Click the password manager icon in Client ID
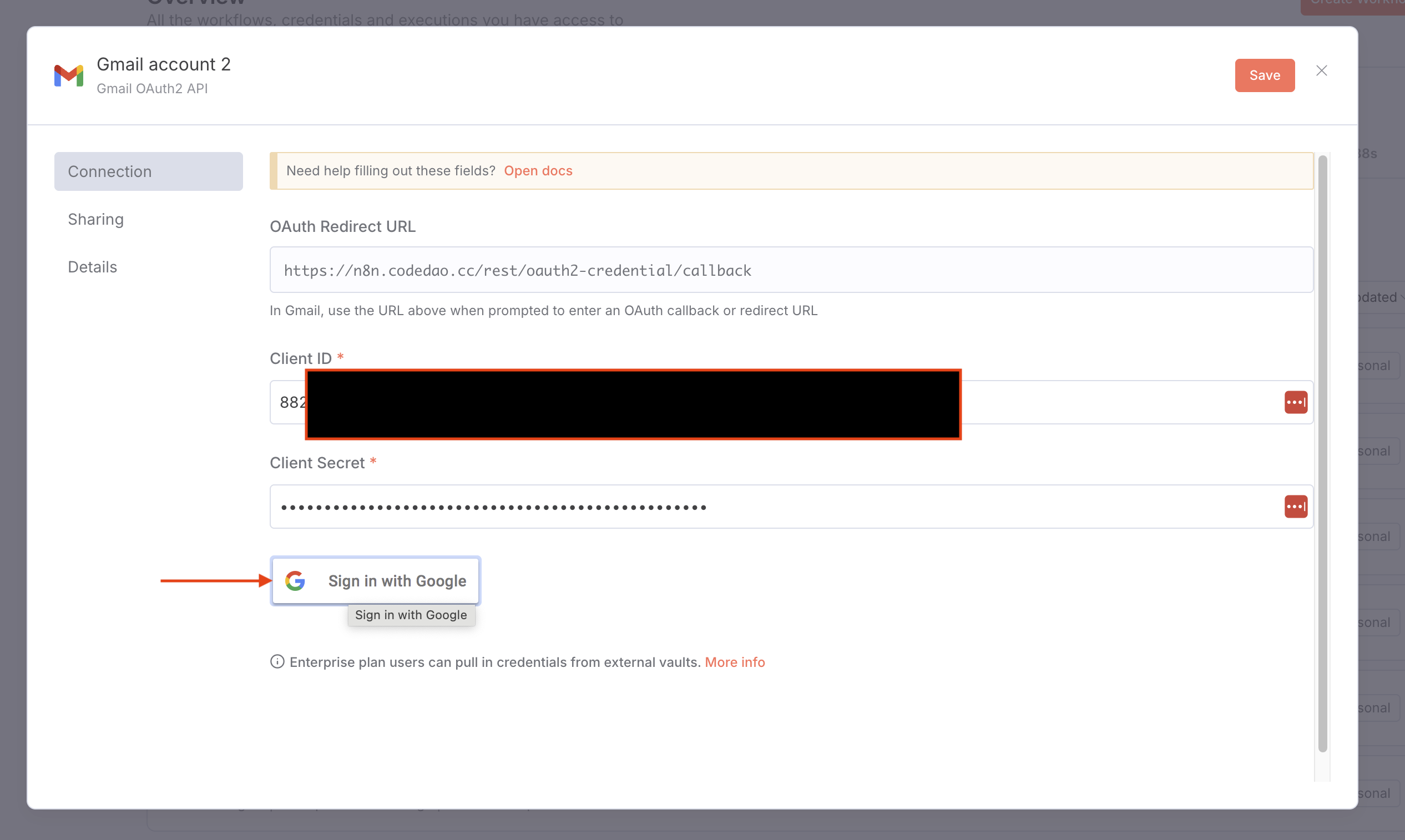Screen dimensions: 1405x840 tap(1295, 402)
